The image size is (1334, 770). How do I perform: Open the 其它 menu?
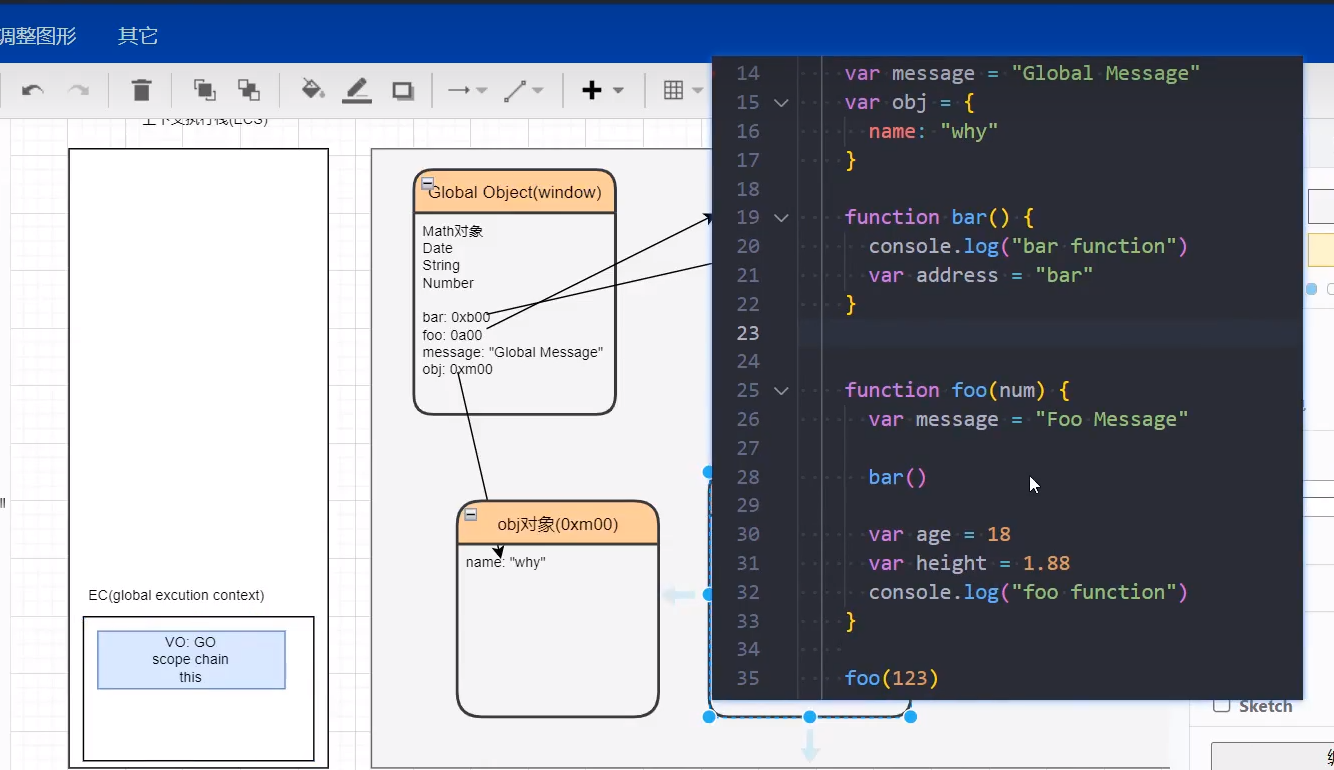pos(138,36)
